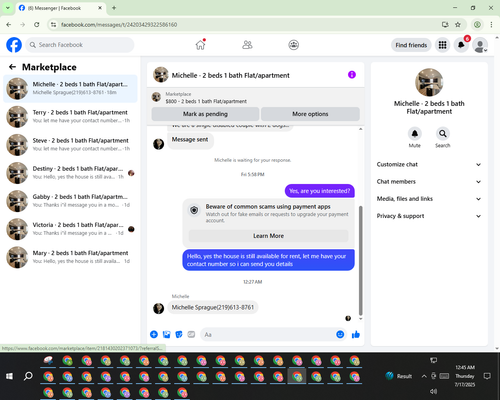Go back using Marketplace back arrow

[x=12, y=67]
